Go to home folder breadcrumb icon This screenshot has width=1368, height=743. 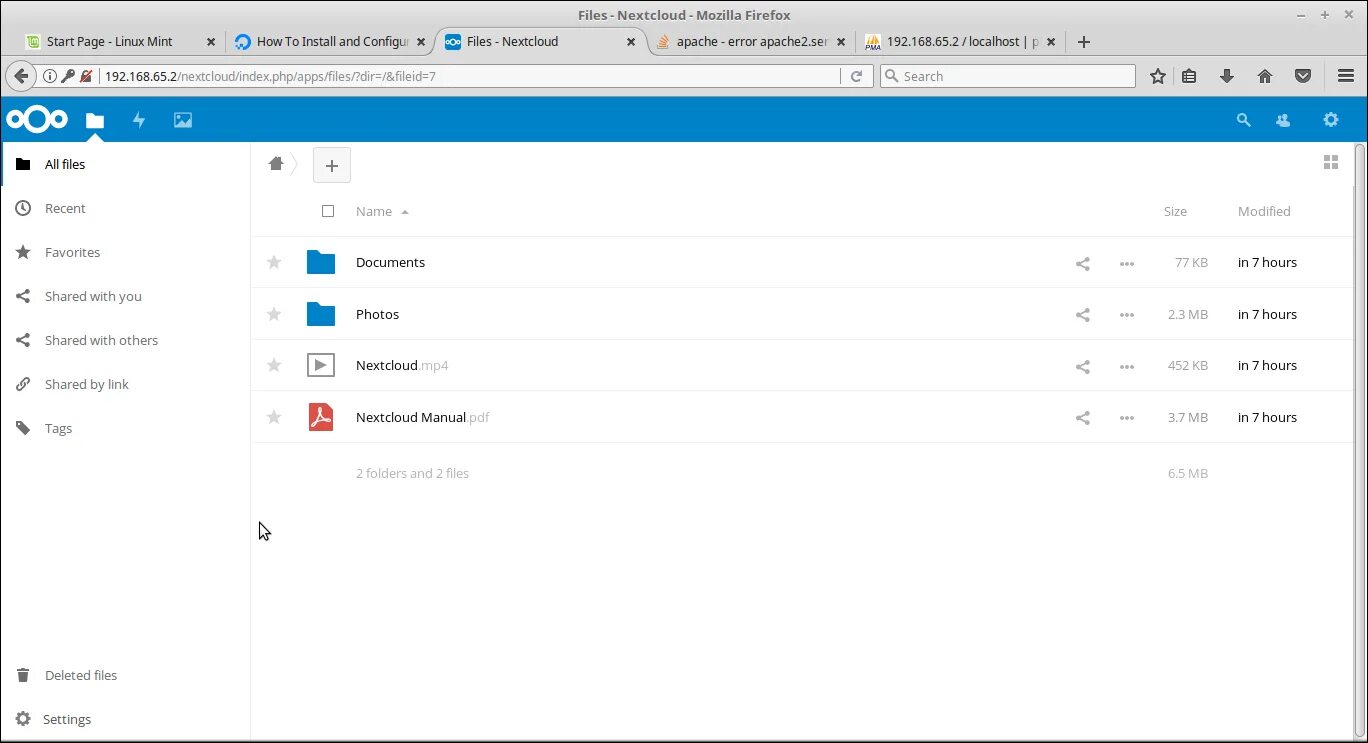coord(276,164)
